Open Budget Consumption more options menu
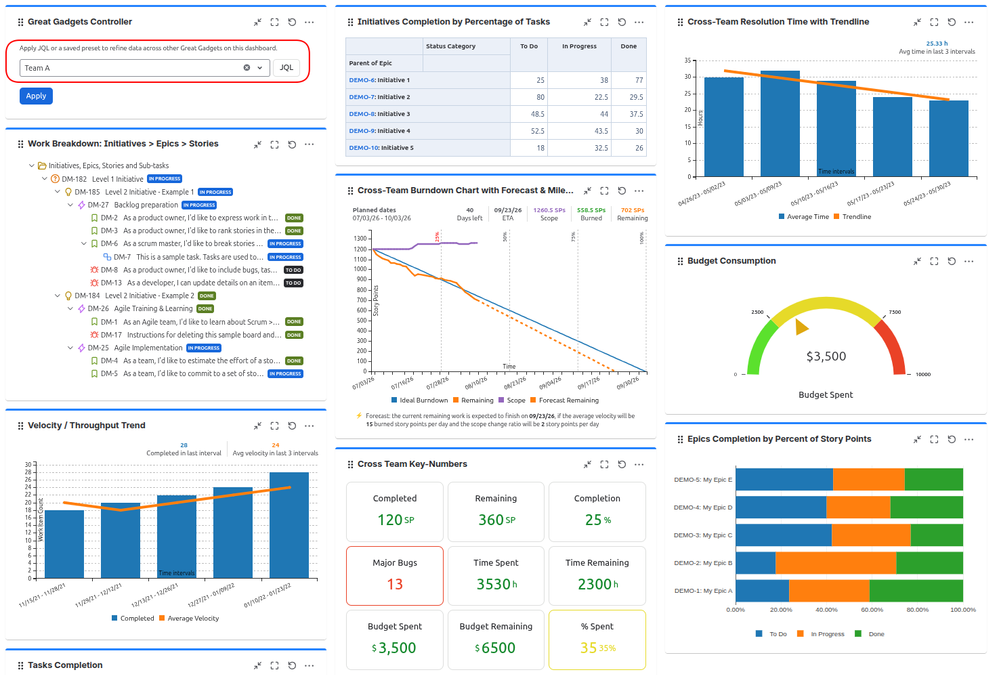This screenshot has height=675, width=999. tap(969, 261)
